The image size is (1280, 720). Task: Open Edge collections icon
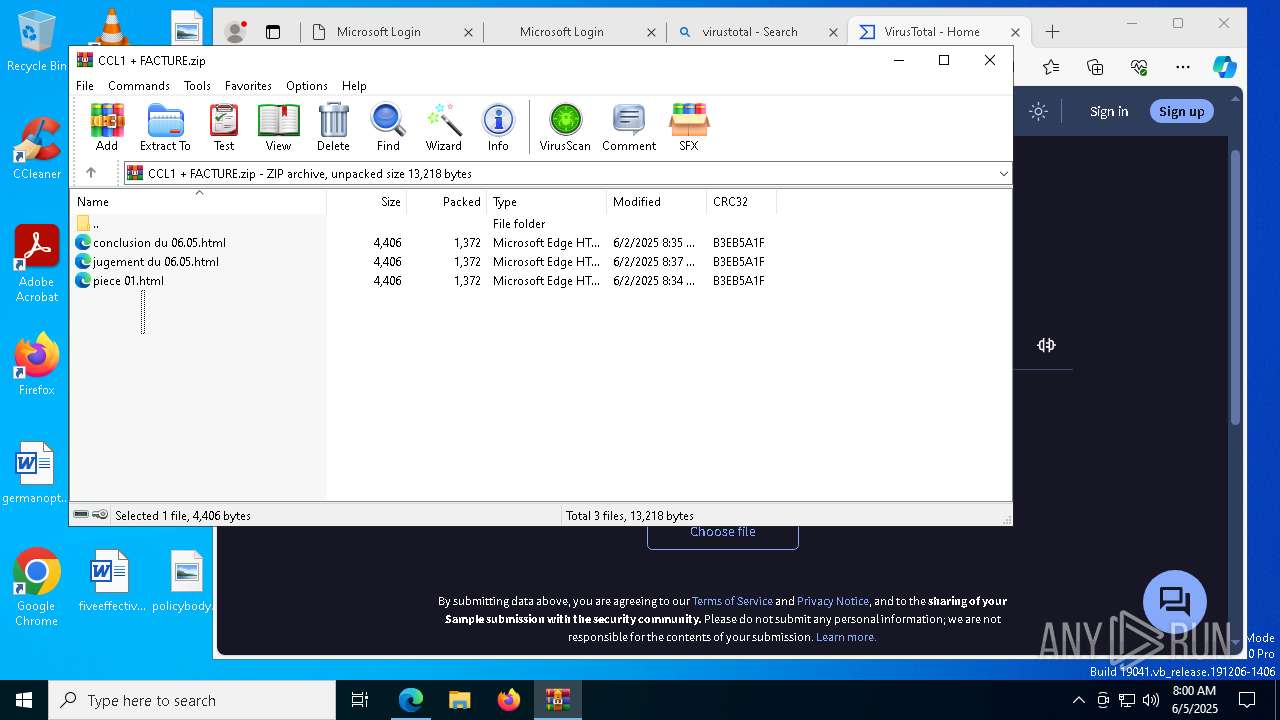click(1095, 67)
